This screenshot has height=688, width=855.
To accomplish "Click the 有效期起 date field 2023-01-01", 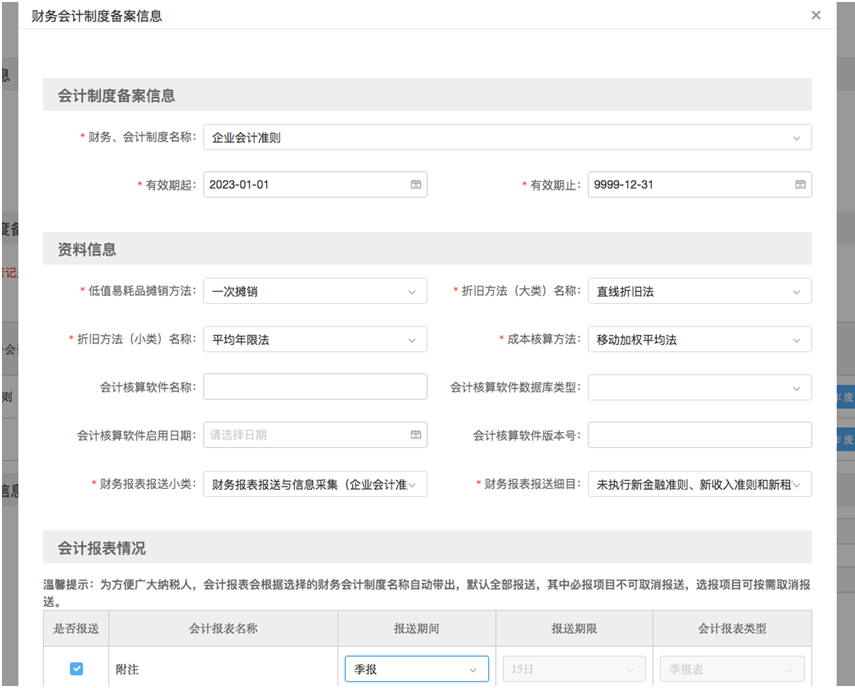I will (300, 185).
